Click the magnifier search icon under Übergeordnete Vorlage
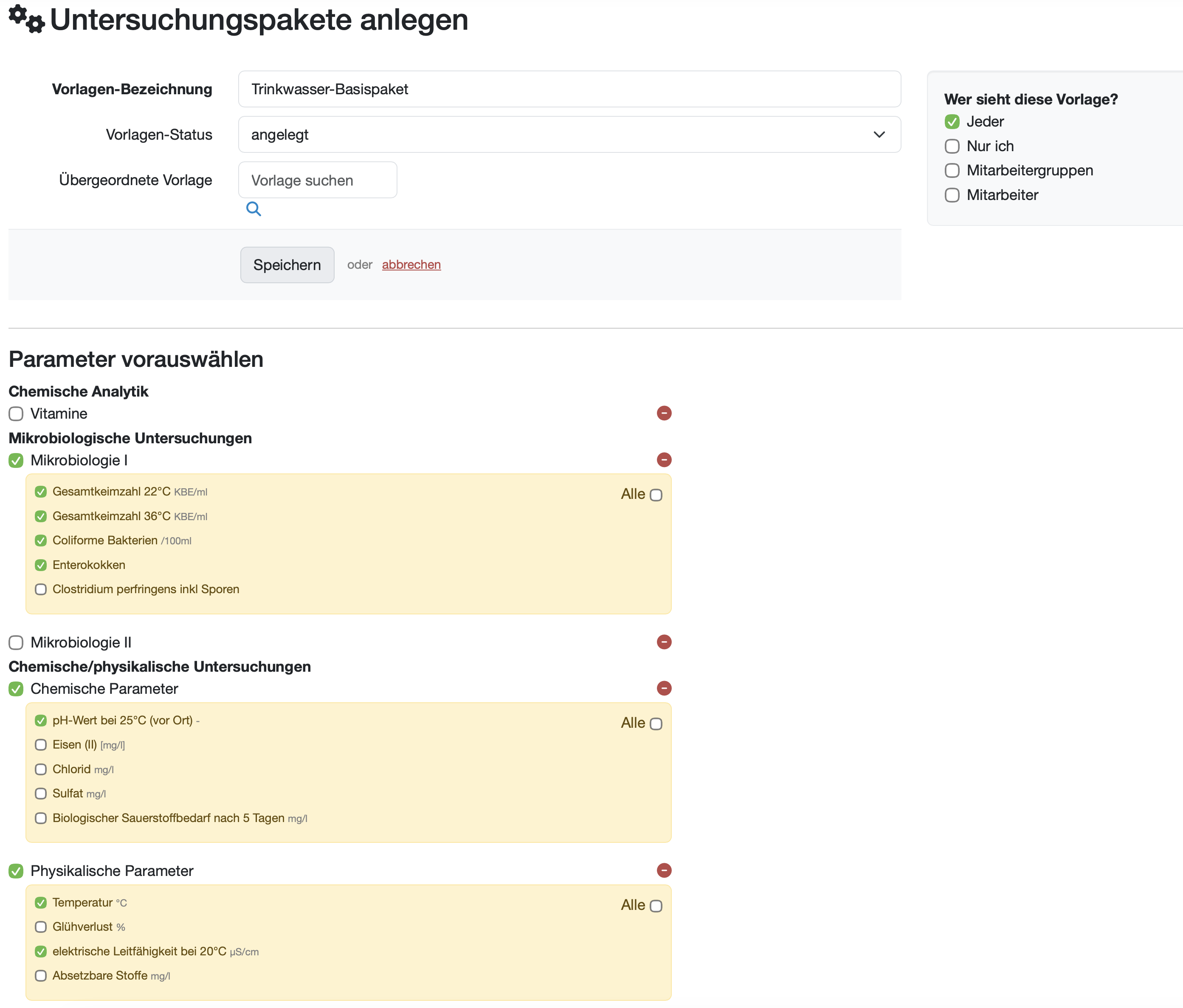 253,209
